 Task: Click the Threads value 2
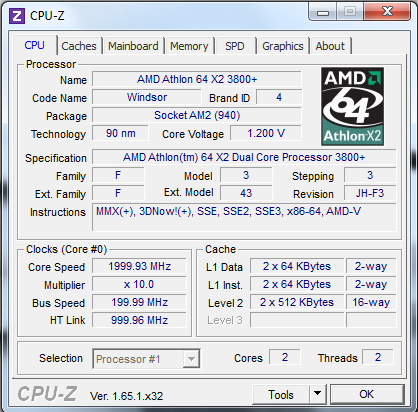[x=378, y=357]
